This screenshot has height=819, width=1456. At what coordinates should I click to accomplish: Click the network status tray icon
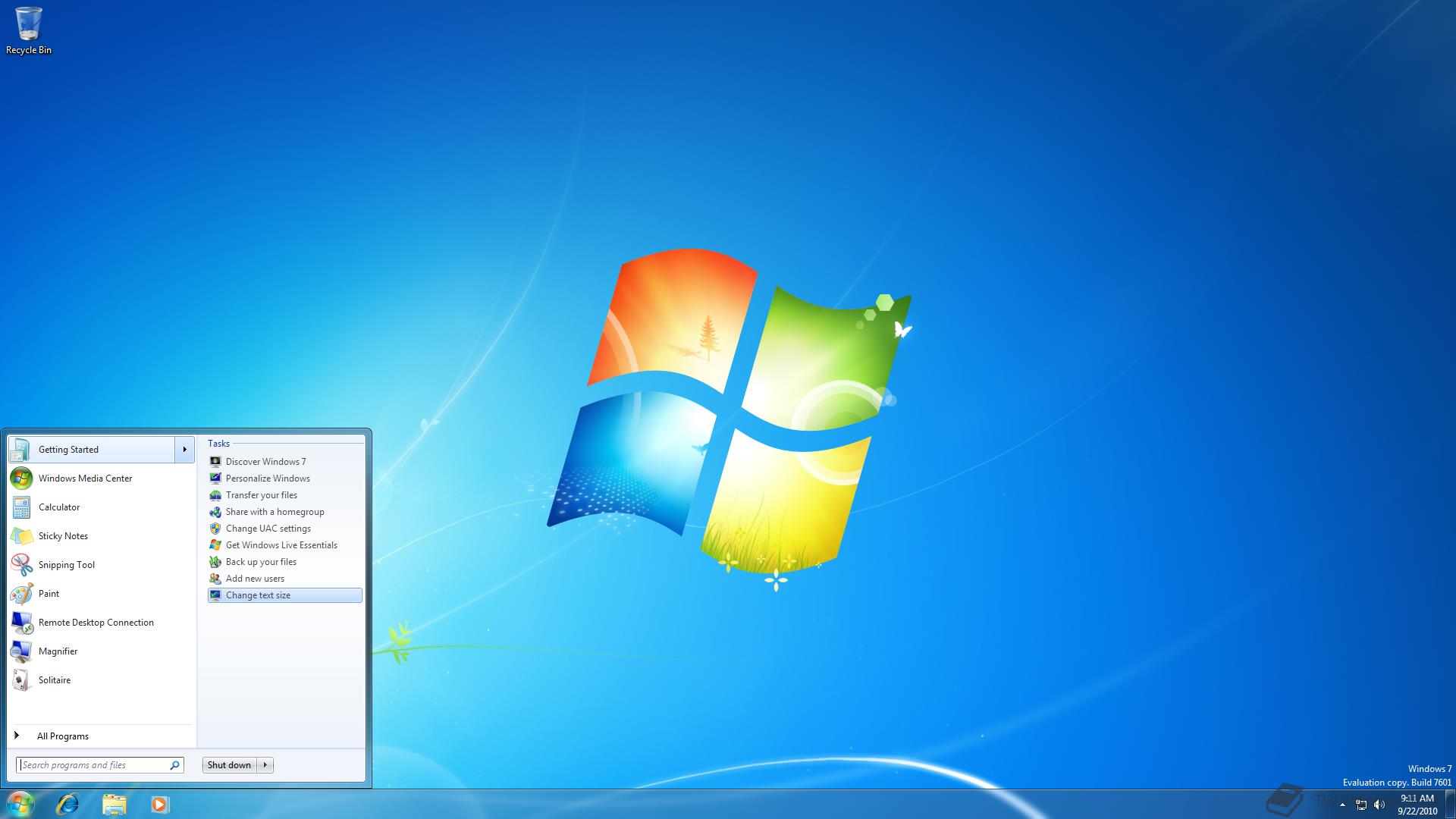coord(1361,805)
